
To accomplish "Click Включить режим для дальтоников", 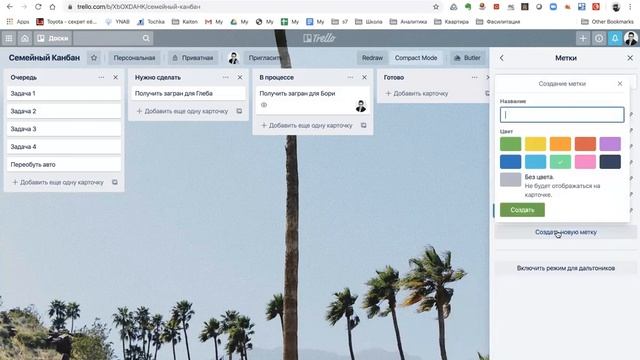I will click(566, 268).
